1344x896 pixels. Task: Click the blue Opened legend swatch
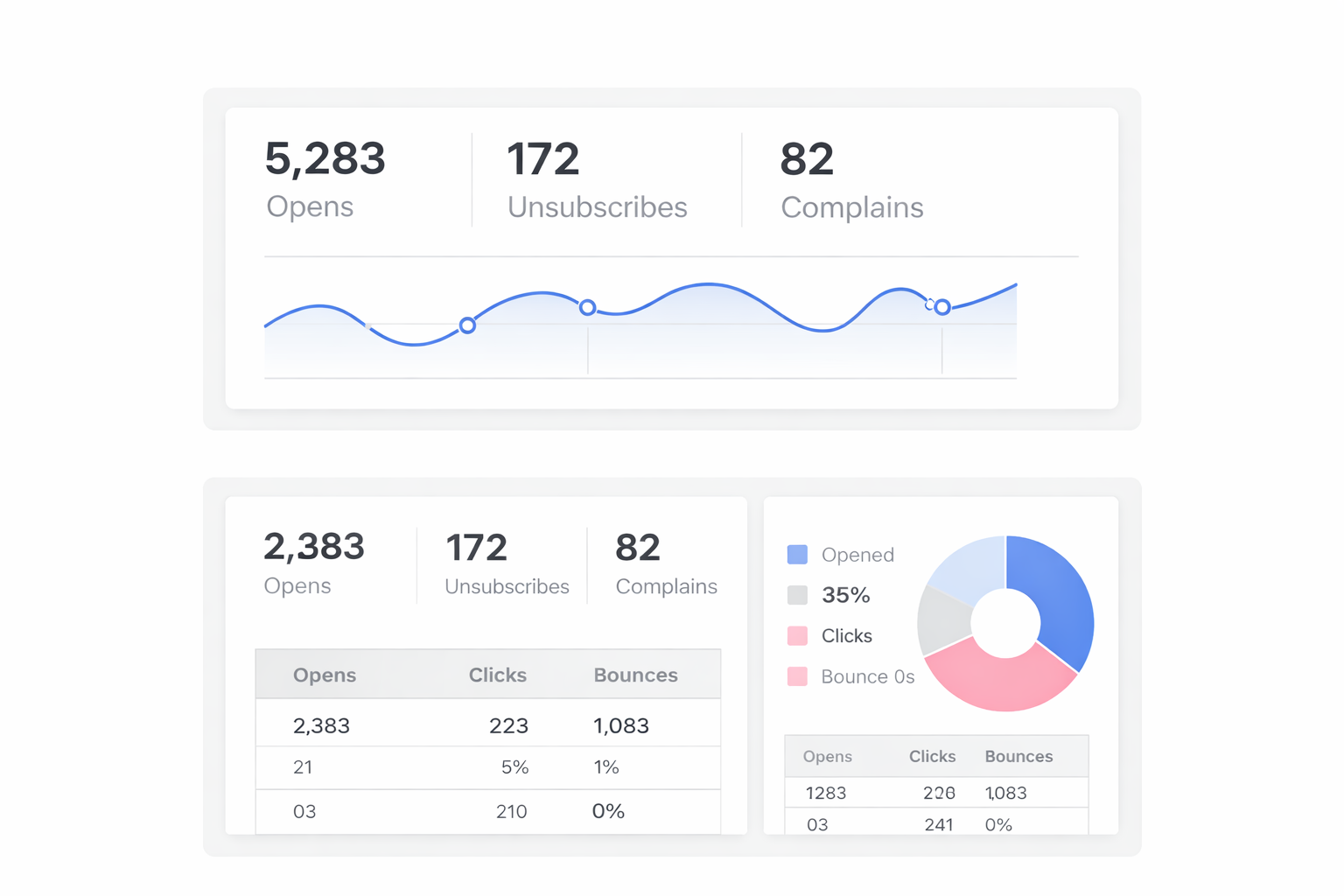[797, 554]
